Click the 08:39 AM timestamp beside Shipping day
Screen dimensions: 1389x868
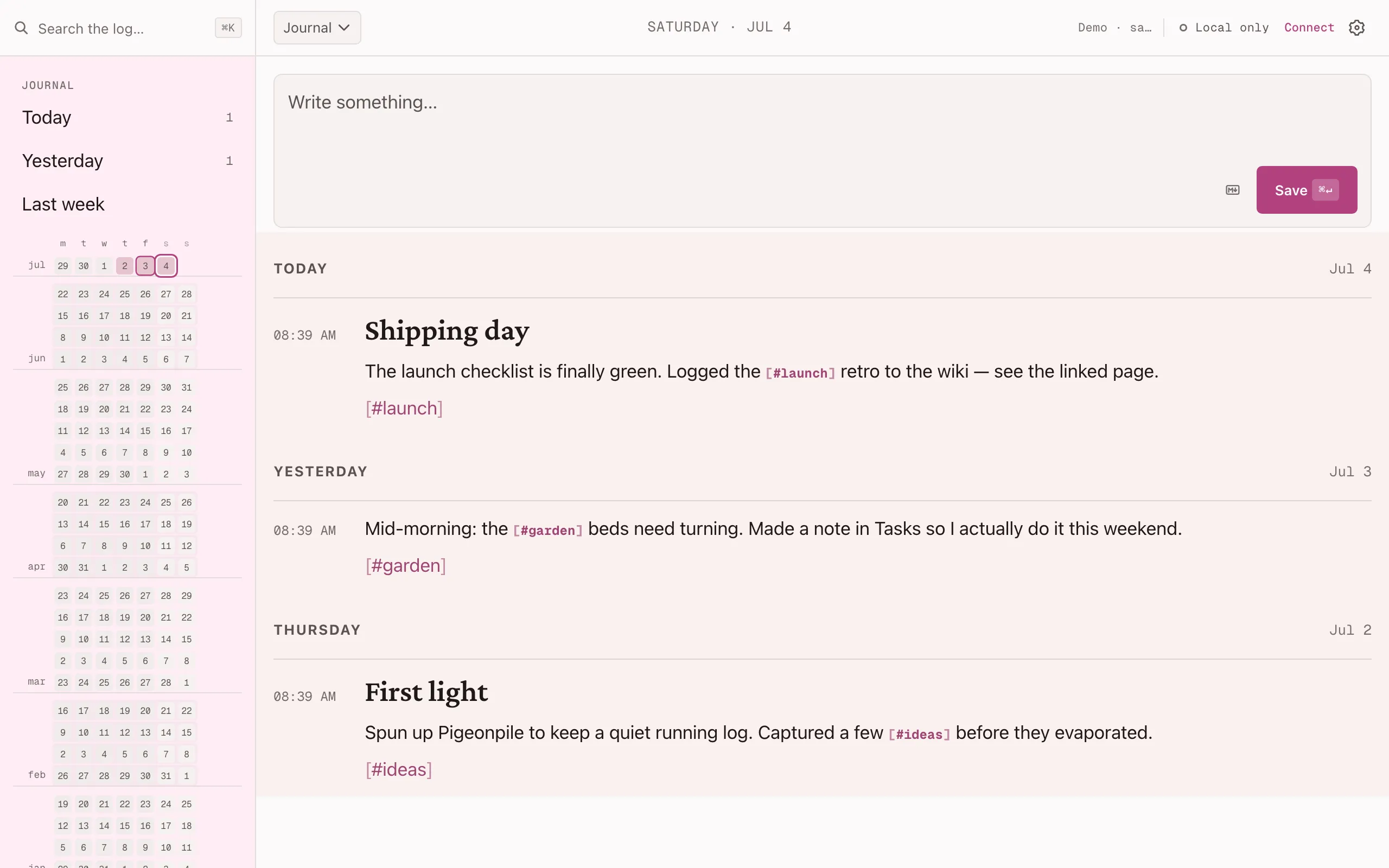pyautogui.click(x=305, y=335)
